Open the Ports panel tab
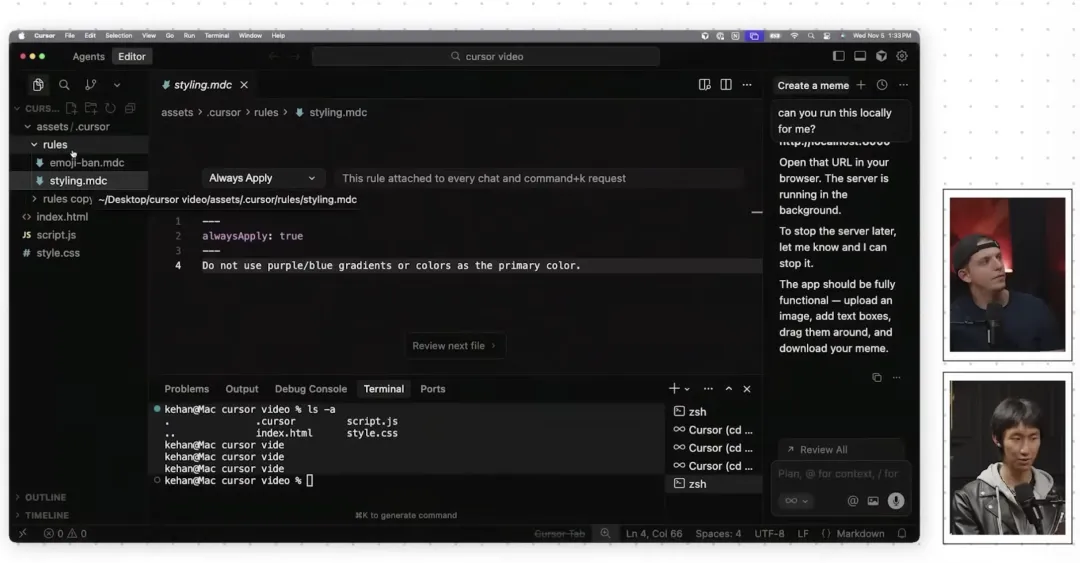 [433, 389]
